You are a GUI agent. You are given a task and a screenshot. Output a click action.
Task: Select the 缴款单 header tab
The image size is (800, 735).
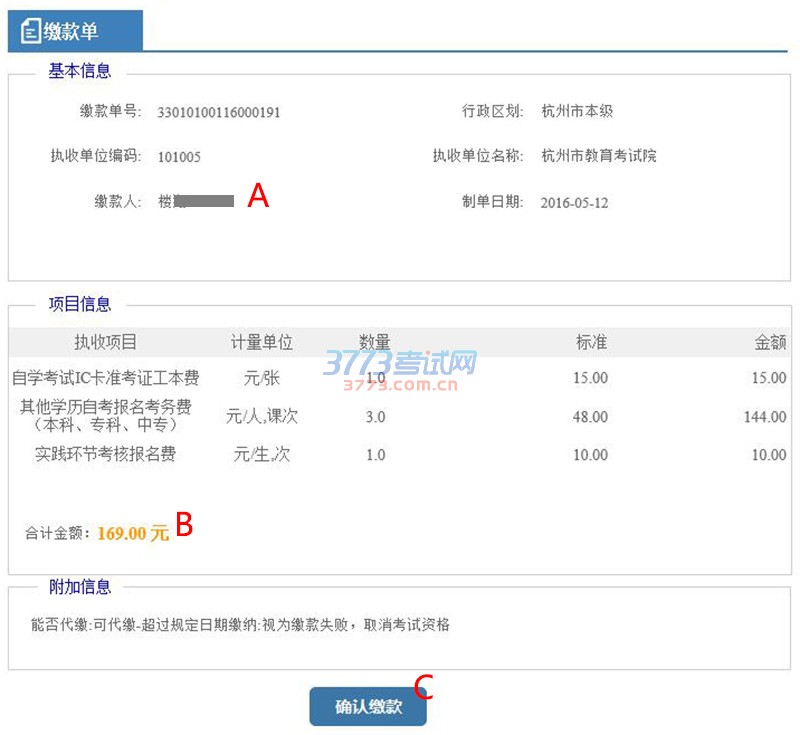[76, 32]
